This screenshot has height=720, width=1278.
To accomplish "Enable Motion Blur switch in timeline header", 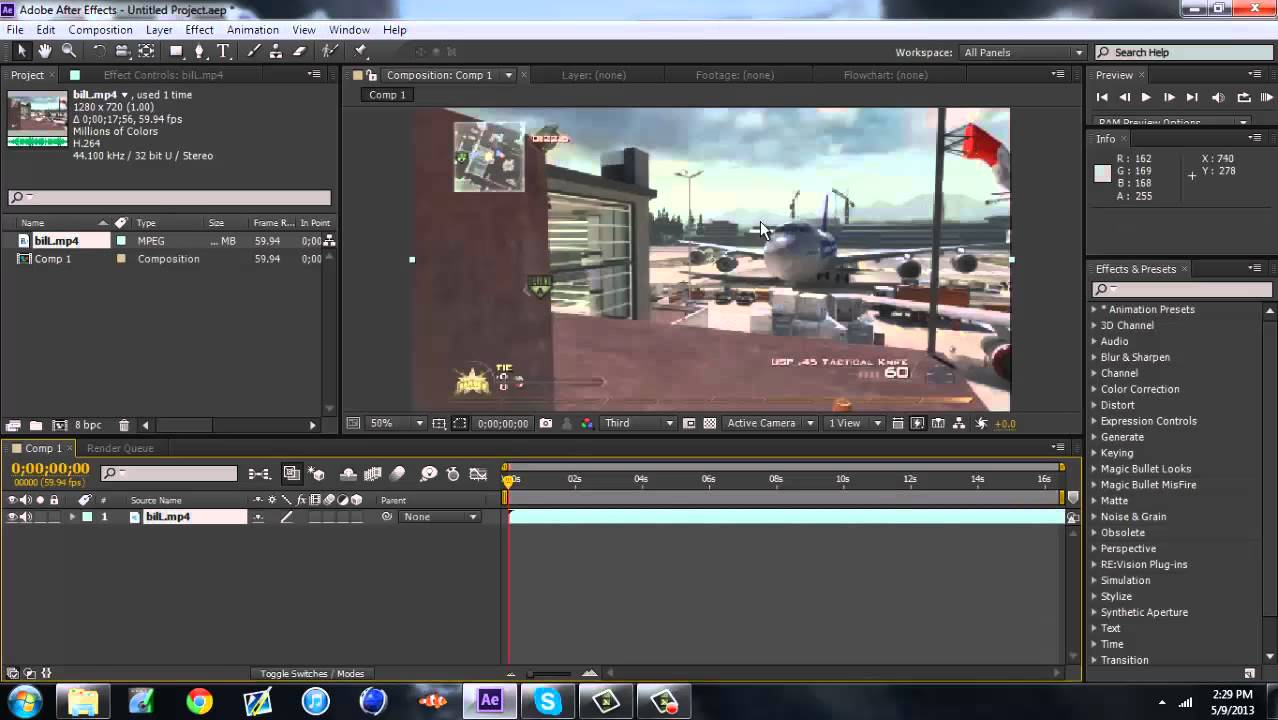I will pos(397,474).
